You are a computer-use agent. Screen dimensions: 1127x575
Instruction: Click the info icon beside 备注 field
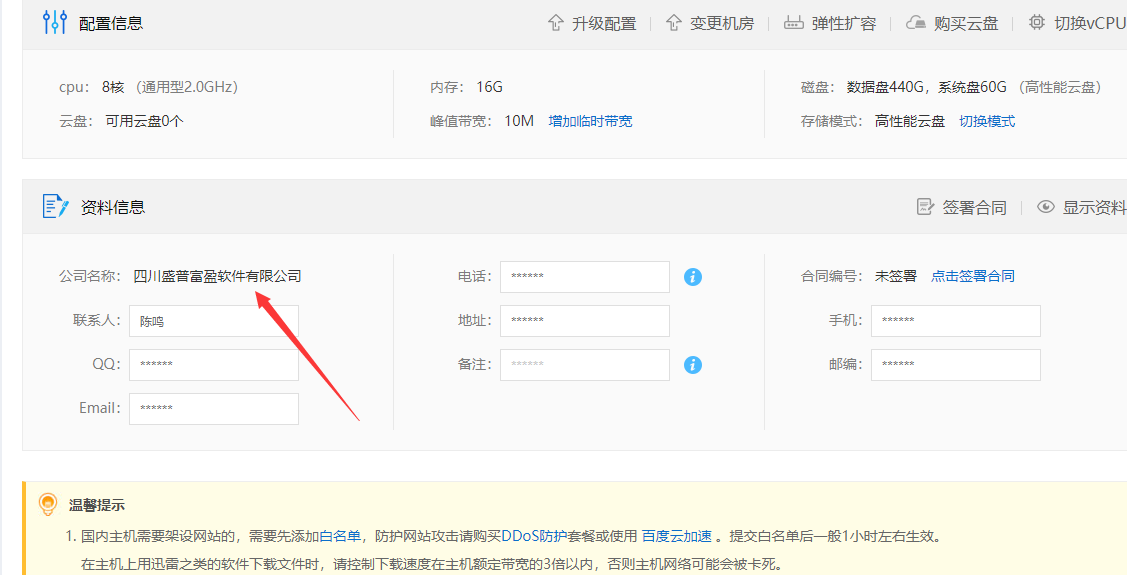click(693, 365)
